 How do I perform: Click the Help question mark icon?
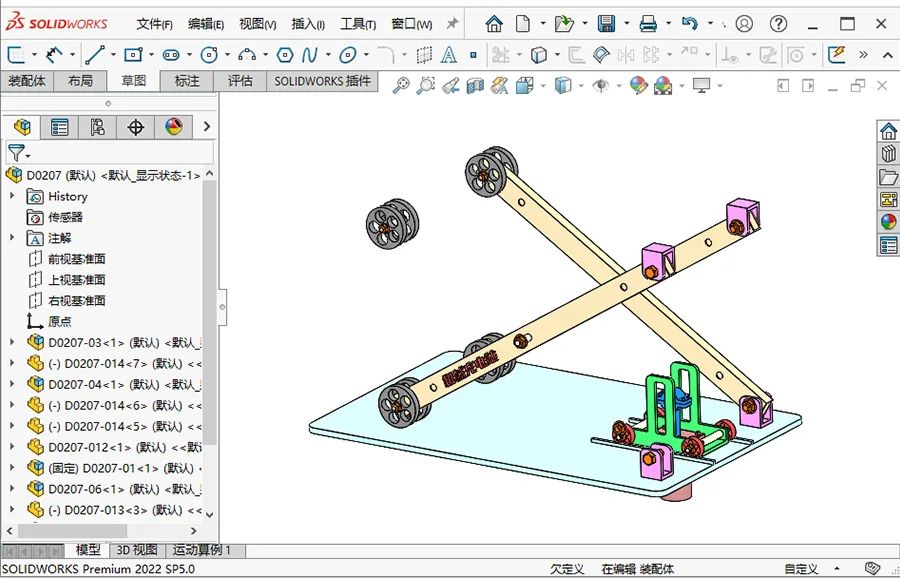778,24
